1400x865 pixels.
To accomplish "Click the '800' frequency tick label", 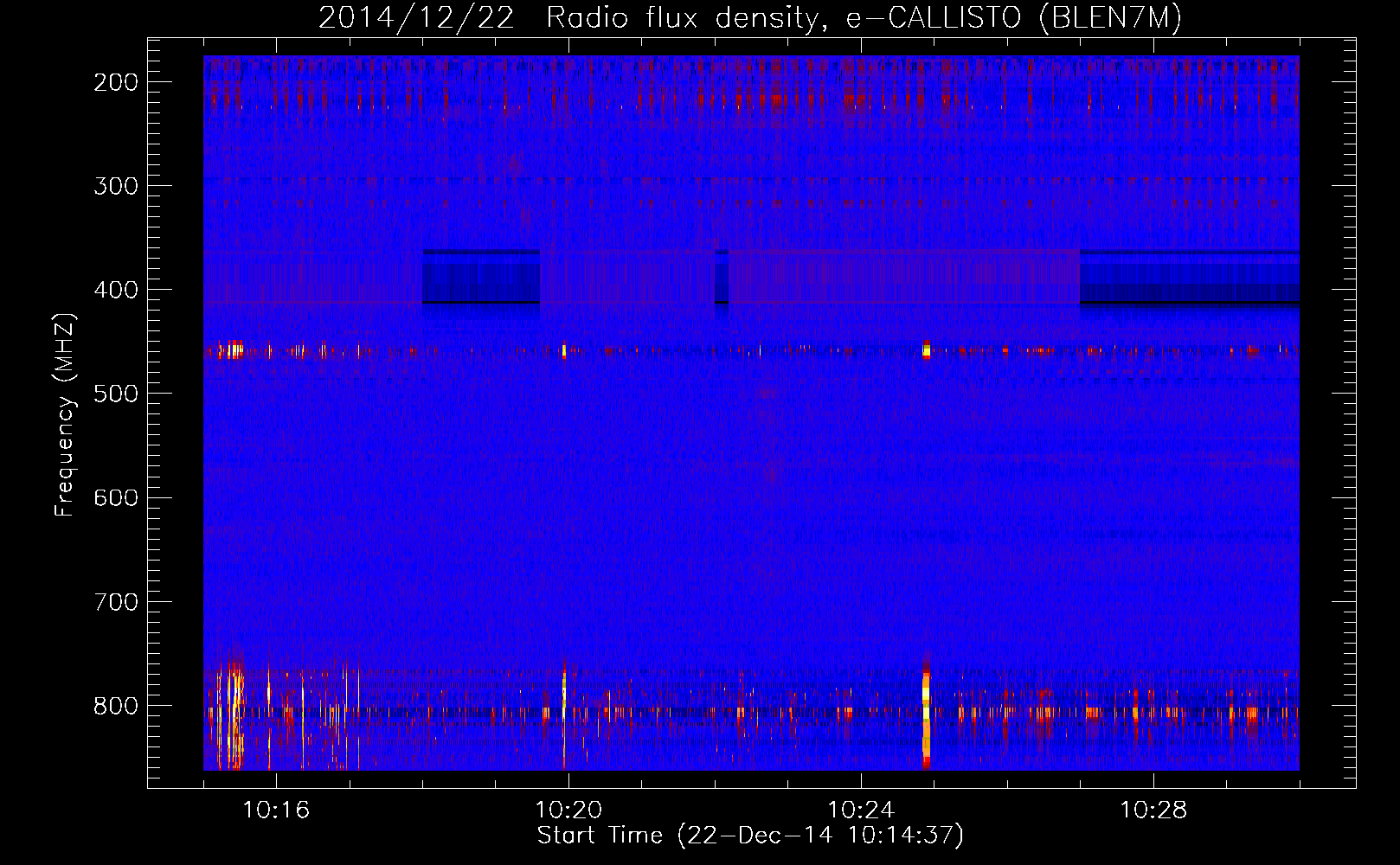I will (x=115, y=705).
